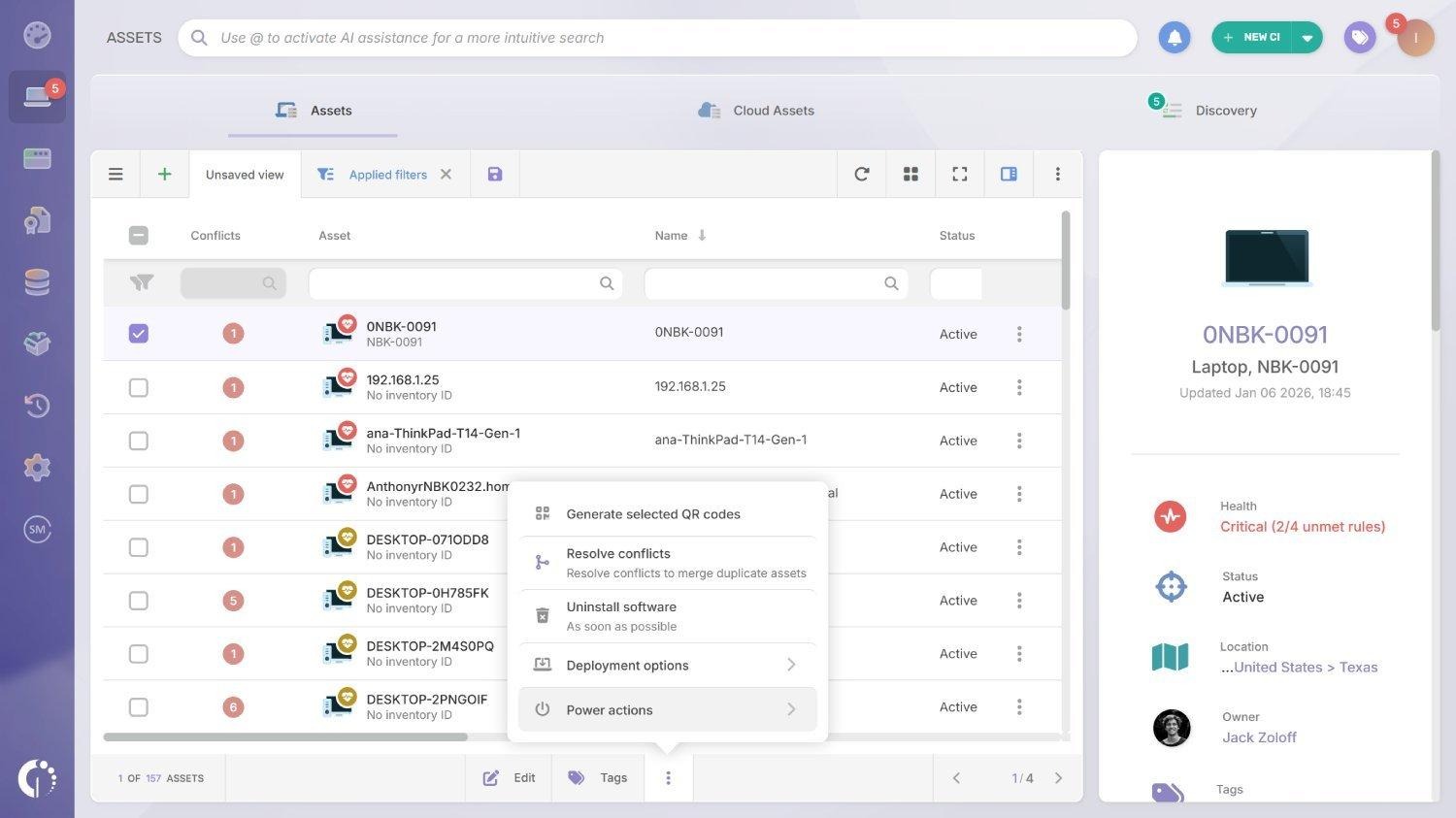Toggle the select-all header checkbox

pyautogui.click(x=139, y=236)
